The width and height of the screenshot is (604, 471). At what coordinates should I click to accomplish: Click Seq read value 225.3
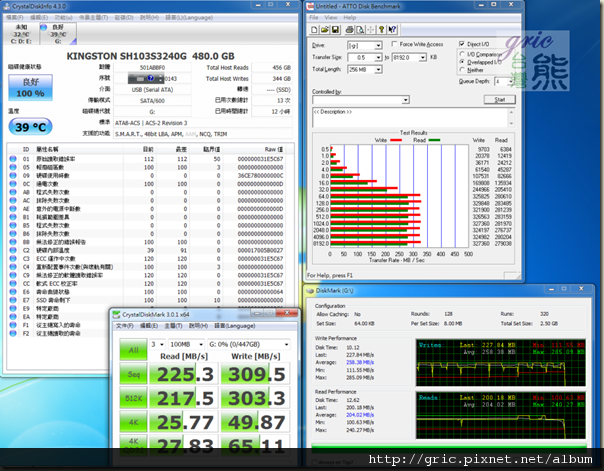[185, 374]
